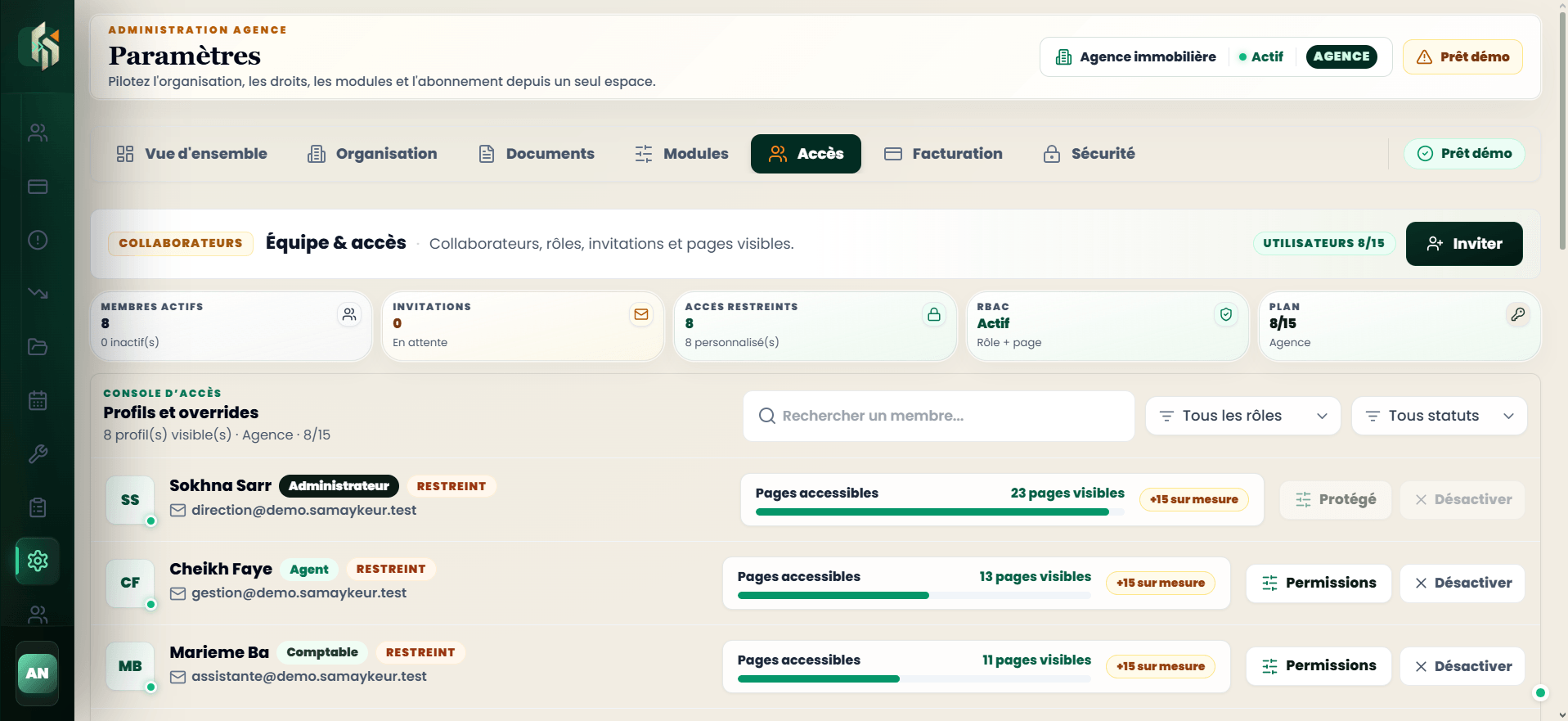Image resolution: width=1568 pixels, height=721 pixels.
Task: Open the calendar sidebar icon
Action: pyautogui.click(x=38, y=400)
